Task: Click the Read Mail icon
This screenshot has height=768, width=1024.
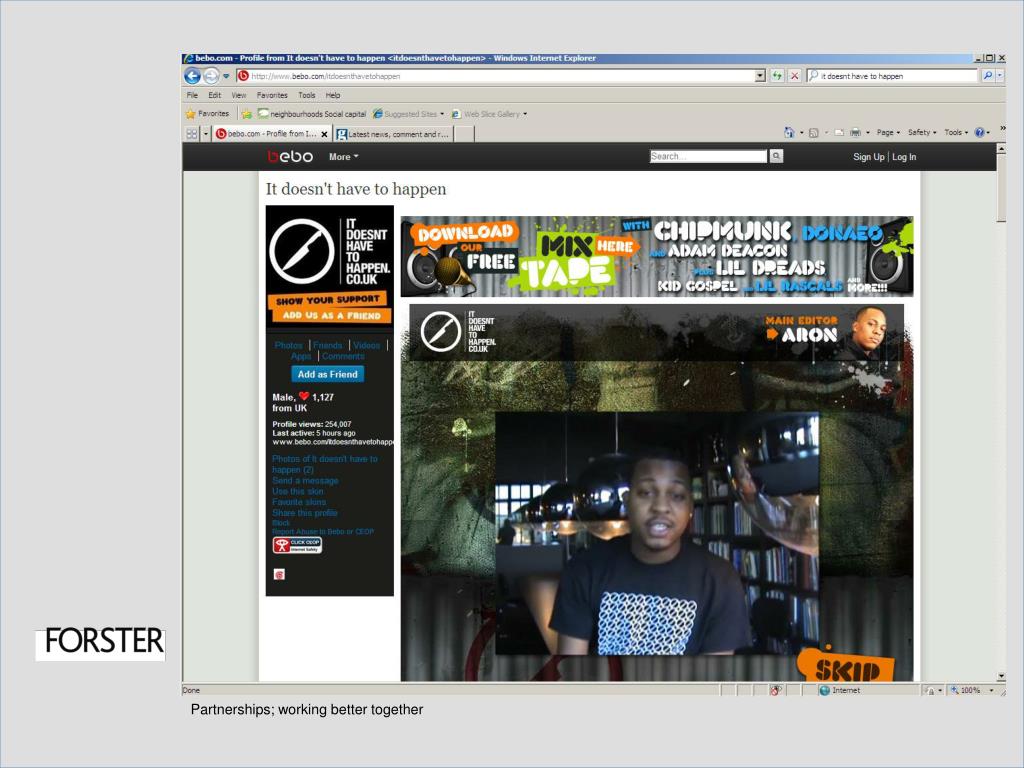Action: point(839,133)
